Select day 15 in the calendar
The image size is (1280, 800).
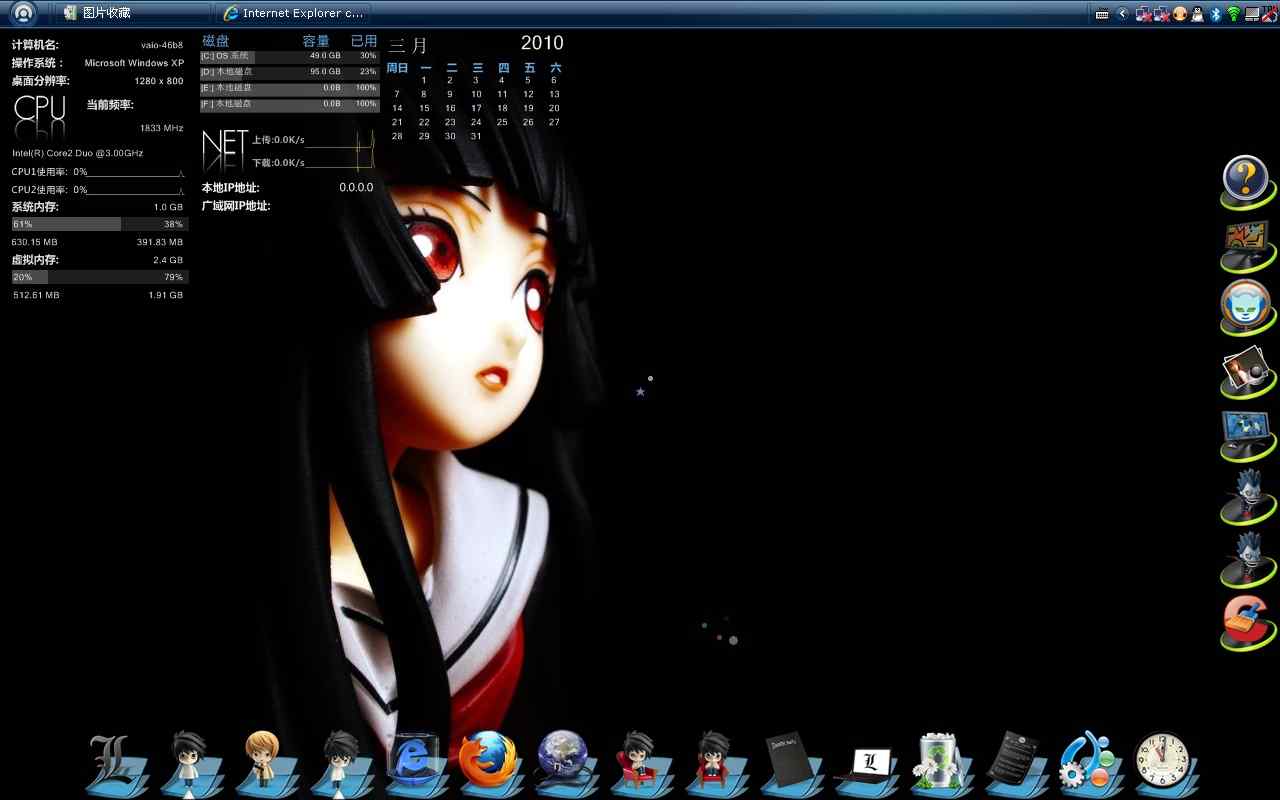(424, 108)
